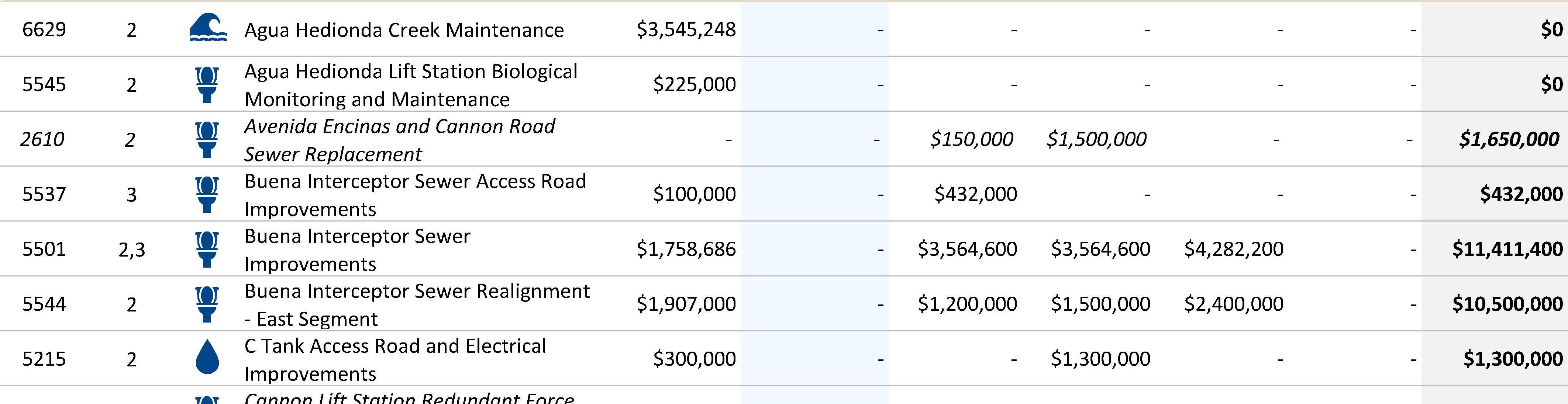
Task: Click the sewer icon beside project 5544
Action: (206, 304)
